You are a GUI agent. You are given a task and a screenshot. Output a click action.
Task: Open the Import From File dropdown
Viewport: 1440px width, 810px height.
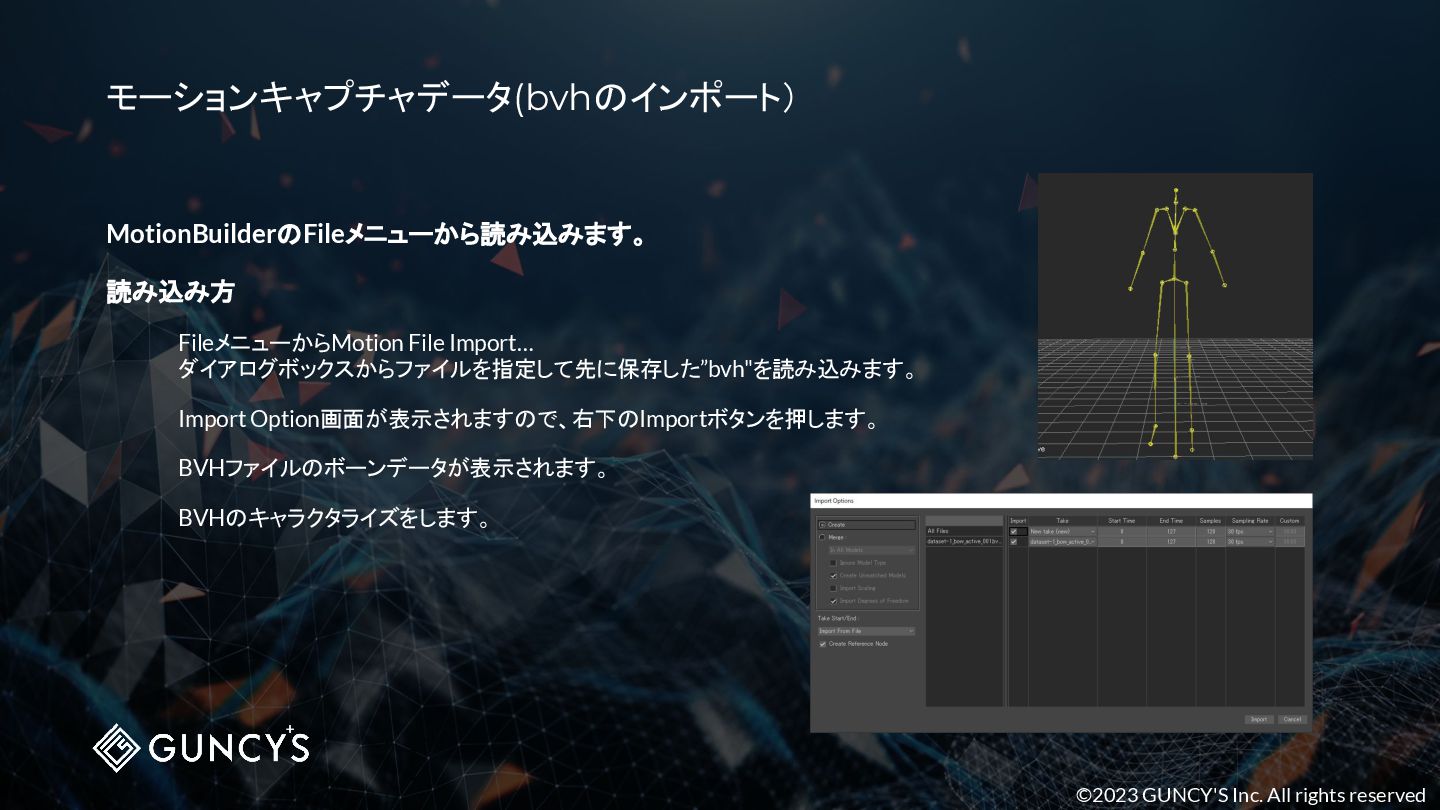pos(866,631)
